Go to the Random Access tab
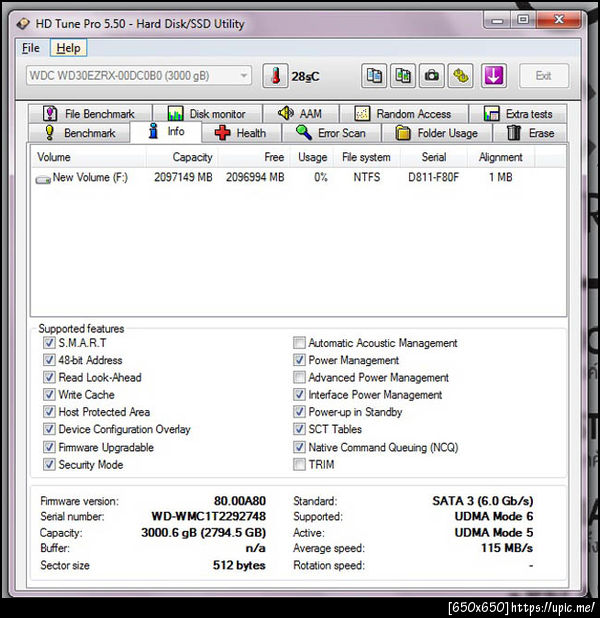Viewport: 600px width, 618px height. pyautogui.click(x=404, y=114)
